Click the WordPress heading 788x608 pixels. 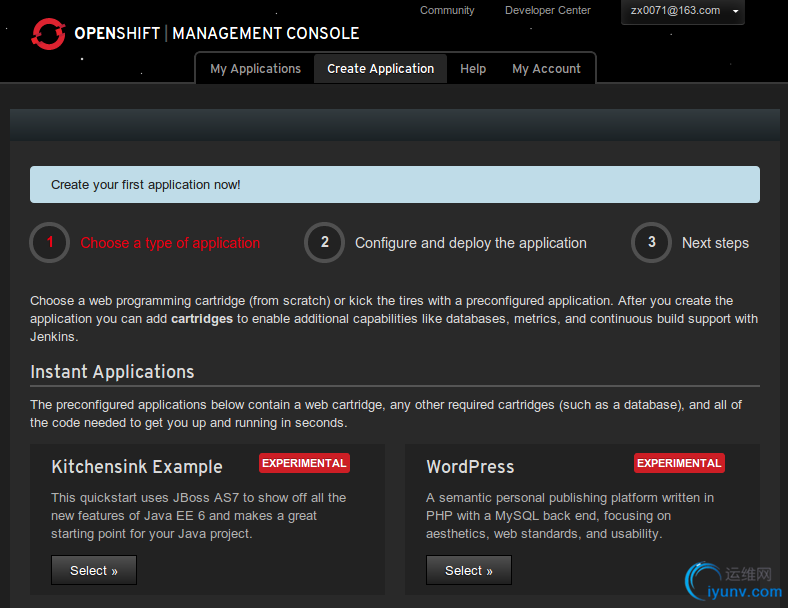click(470, 467)
